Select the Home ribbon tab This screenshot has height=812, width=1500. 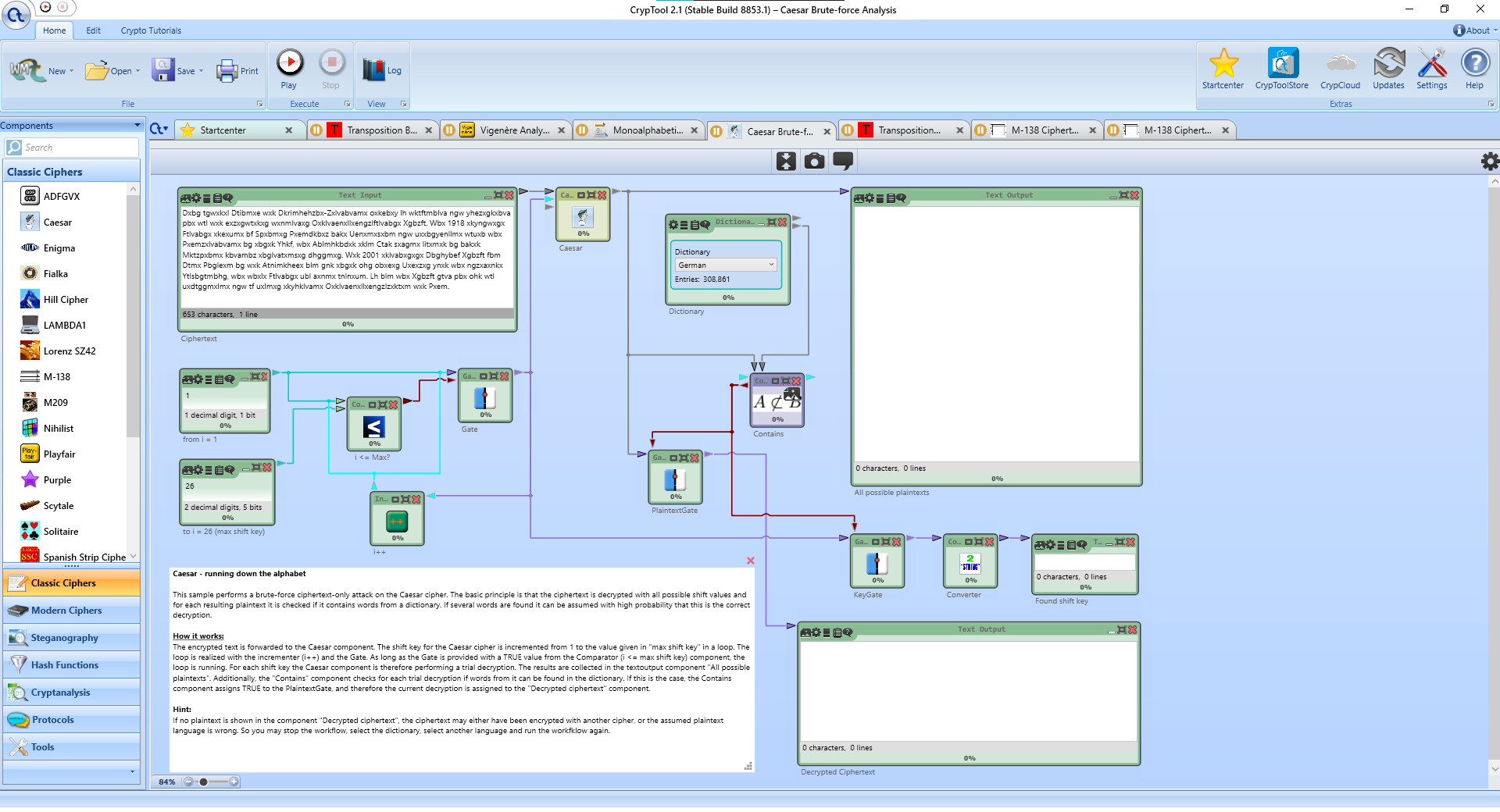(54, 30)
